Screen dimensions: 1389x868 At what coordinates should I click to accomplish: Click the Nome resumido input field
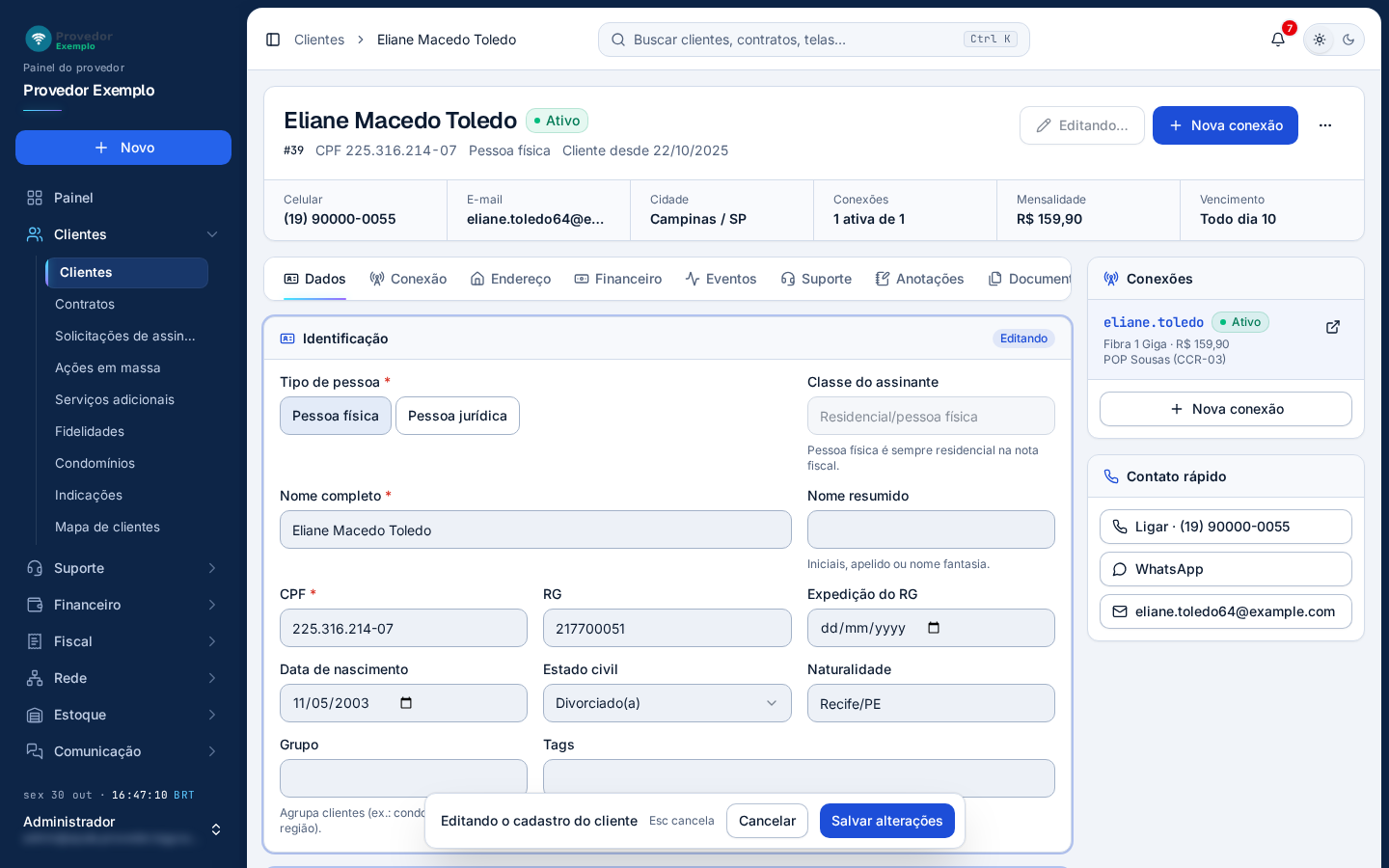point(931,529)
